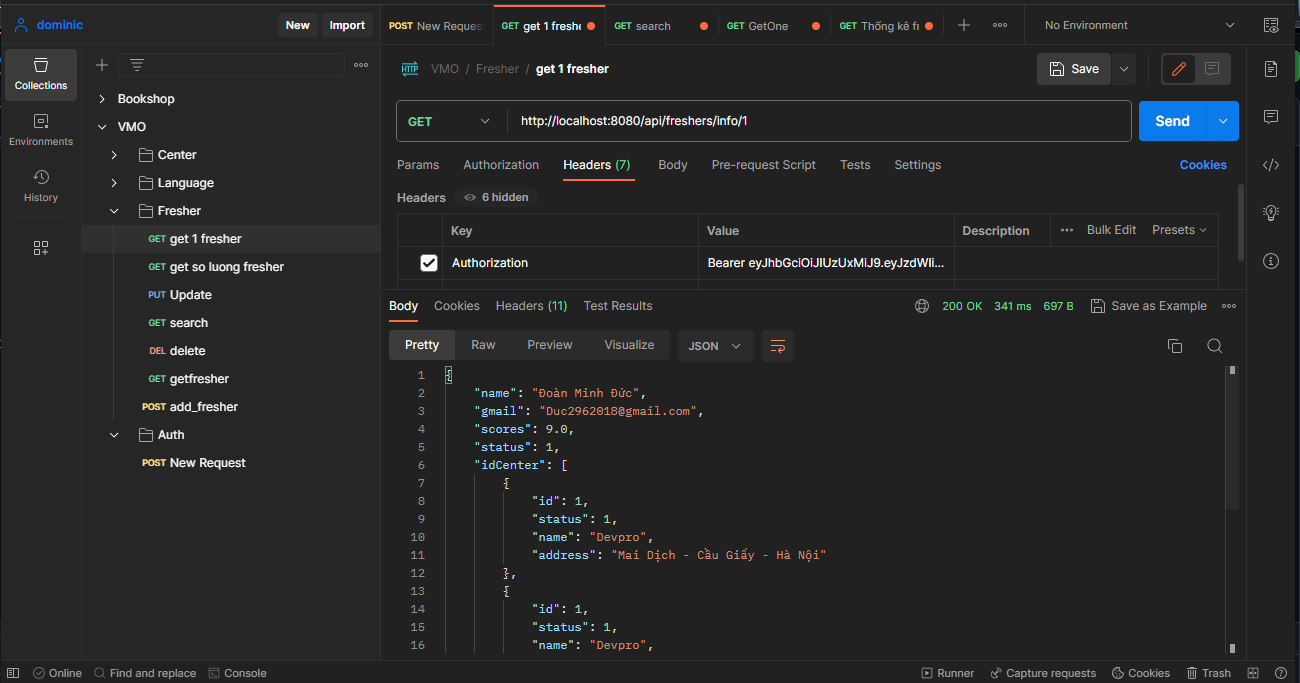This screenshot has height=683, width=1300.
Task: Show the 6 hidden headers
Action: click(496, 197)
